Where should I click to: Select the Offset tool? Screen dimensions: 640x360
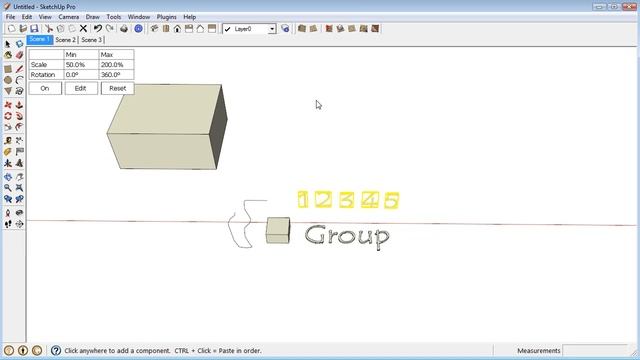19,127
